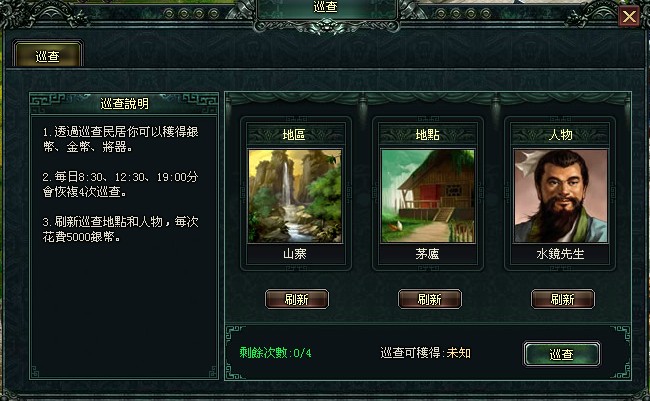Click the 地點 card header
Screen dimensions: 650x401
click(x=427, y=134)
